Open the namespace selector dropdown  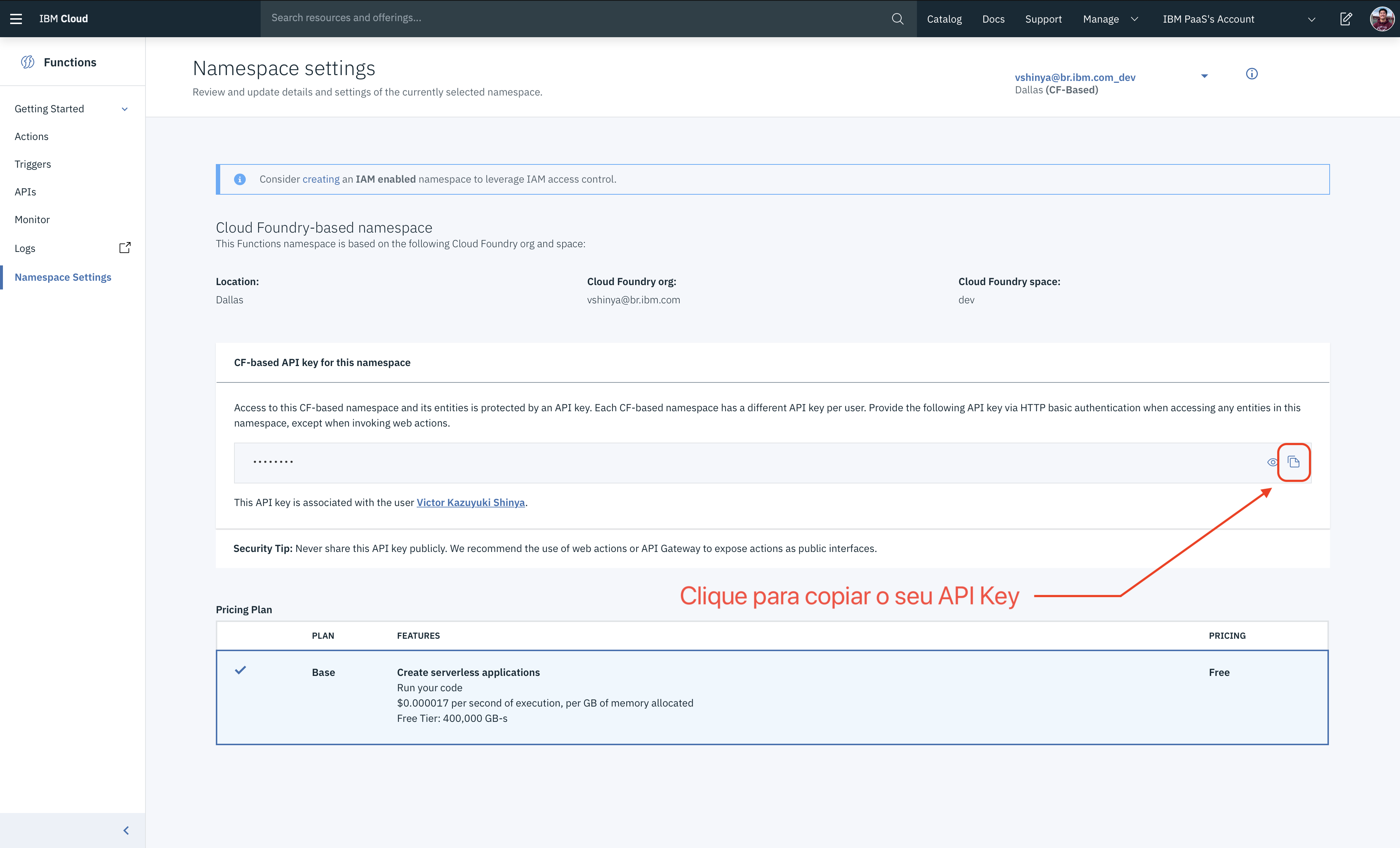[x=1204, y=76]
